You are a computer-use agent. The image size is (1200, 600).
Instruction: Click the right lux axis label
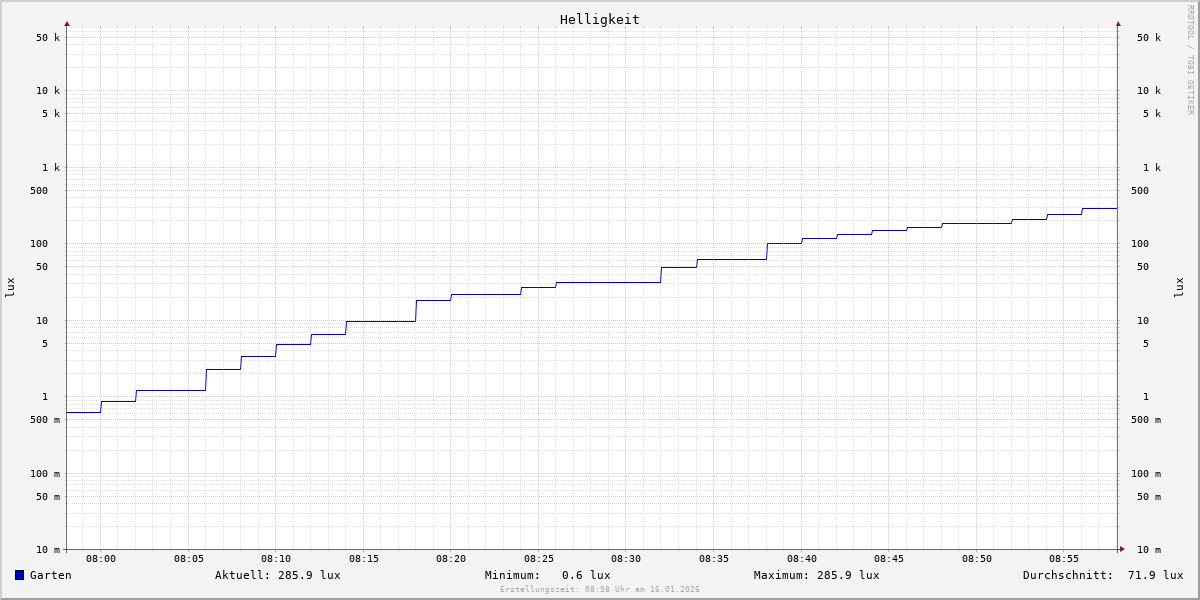click(1180, 288)
